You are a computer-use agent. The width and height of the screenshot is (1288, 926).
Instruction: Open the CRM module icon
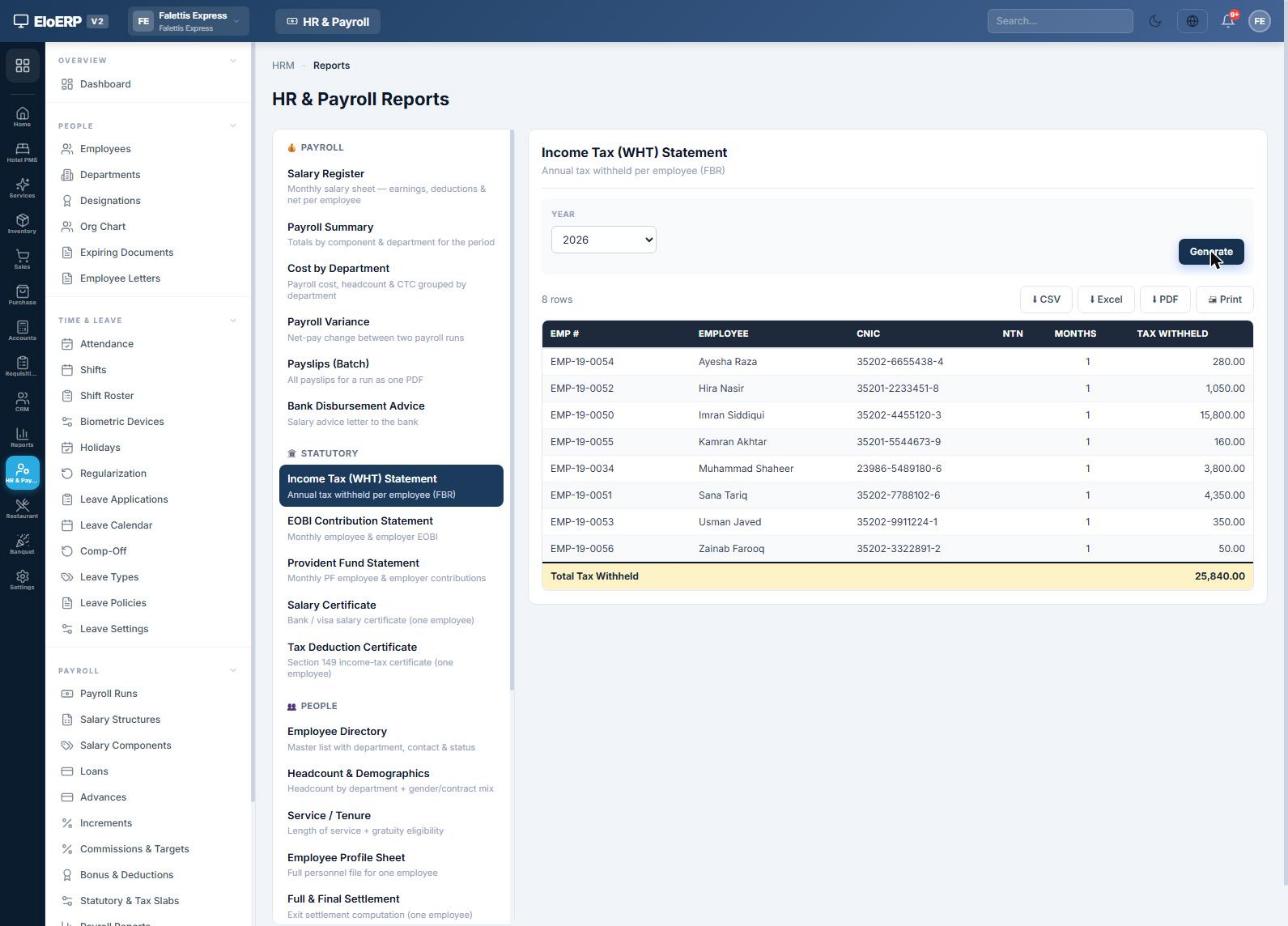[x=22, y=402]
